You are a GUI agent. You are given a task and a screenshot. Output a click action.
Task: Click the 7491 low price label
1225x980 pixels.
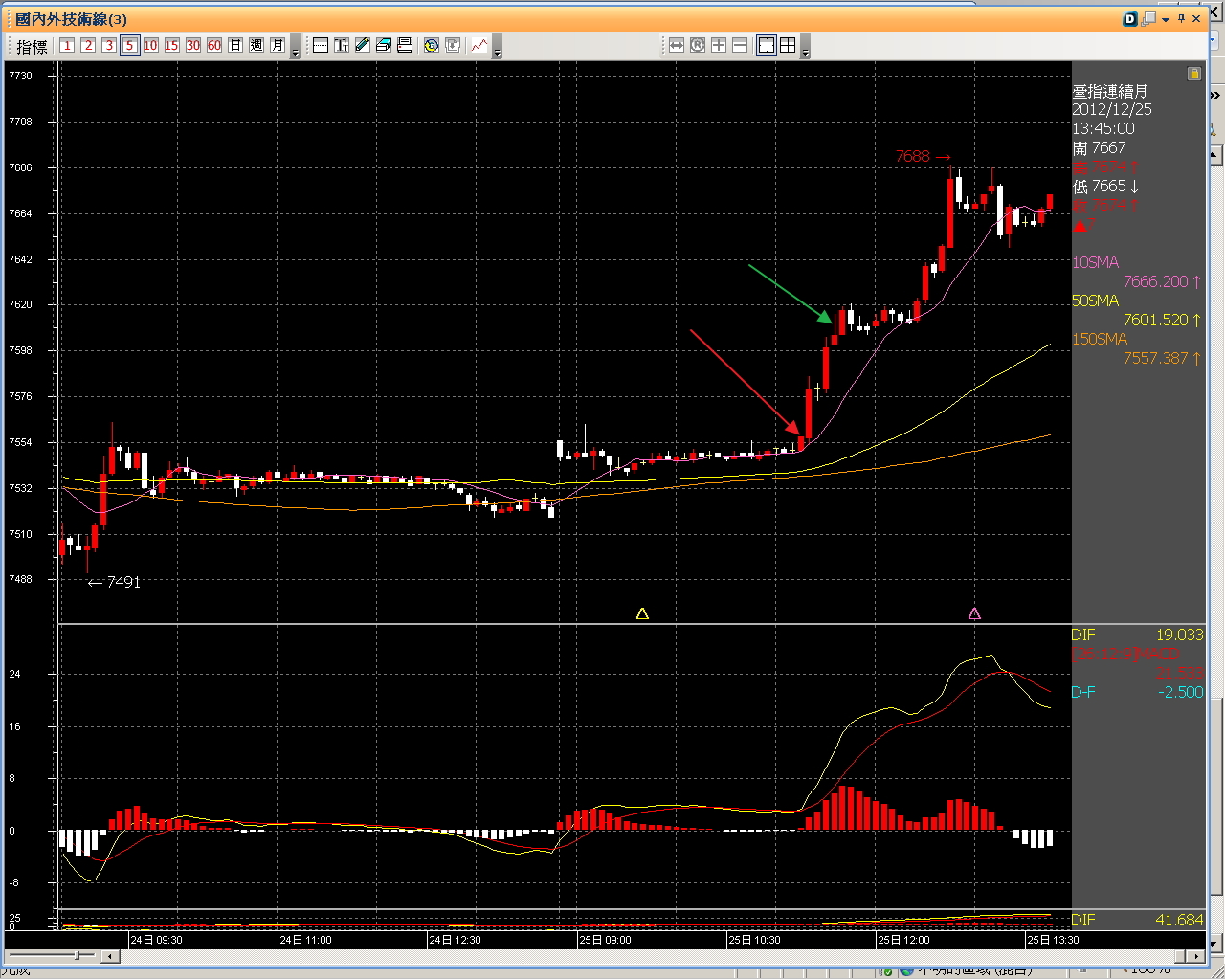[123, 582]
